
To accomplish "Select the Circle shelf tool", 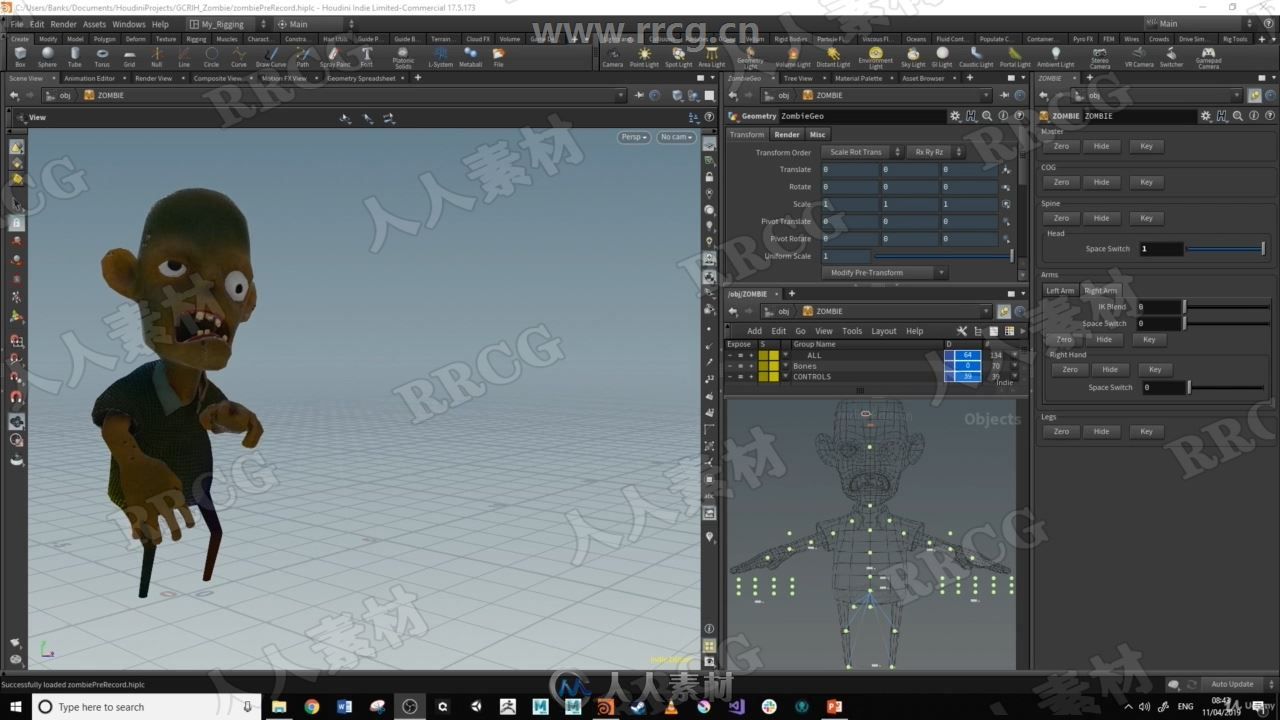I will tap(211, 56).
